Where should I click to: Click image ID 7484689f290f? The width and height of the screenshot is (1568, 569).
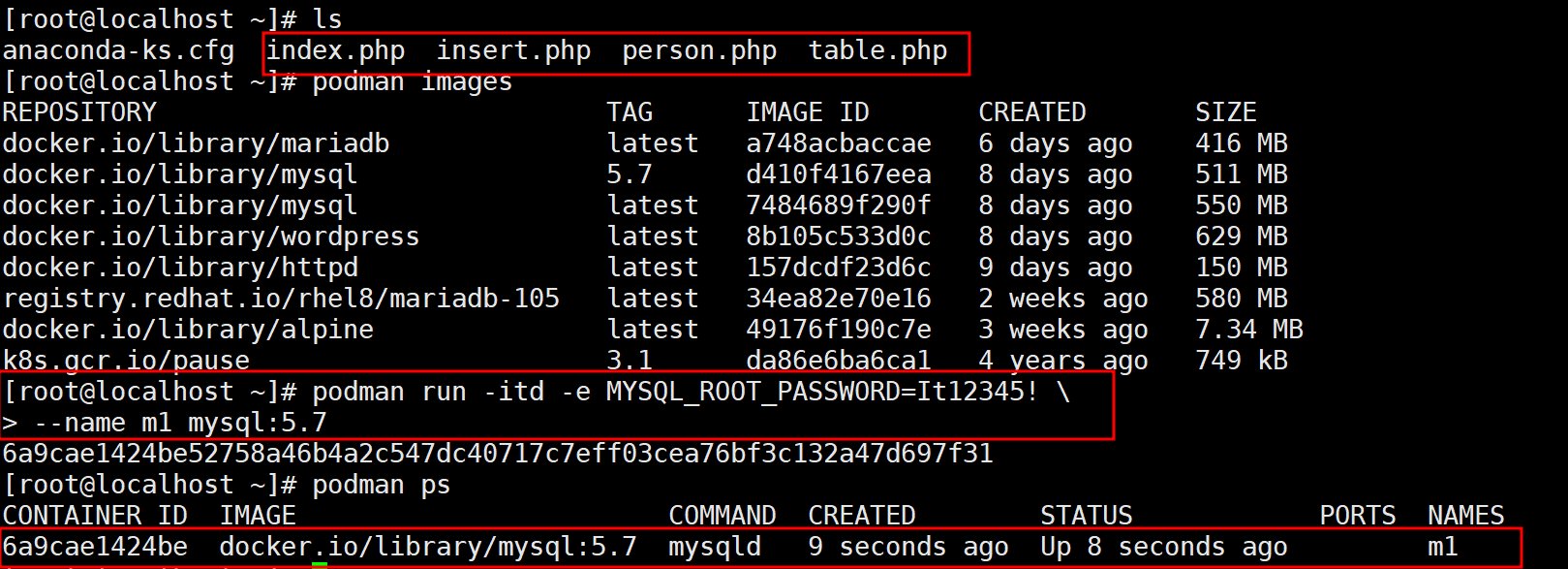(x=839, y=205)
